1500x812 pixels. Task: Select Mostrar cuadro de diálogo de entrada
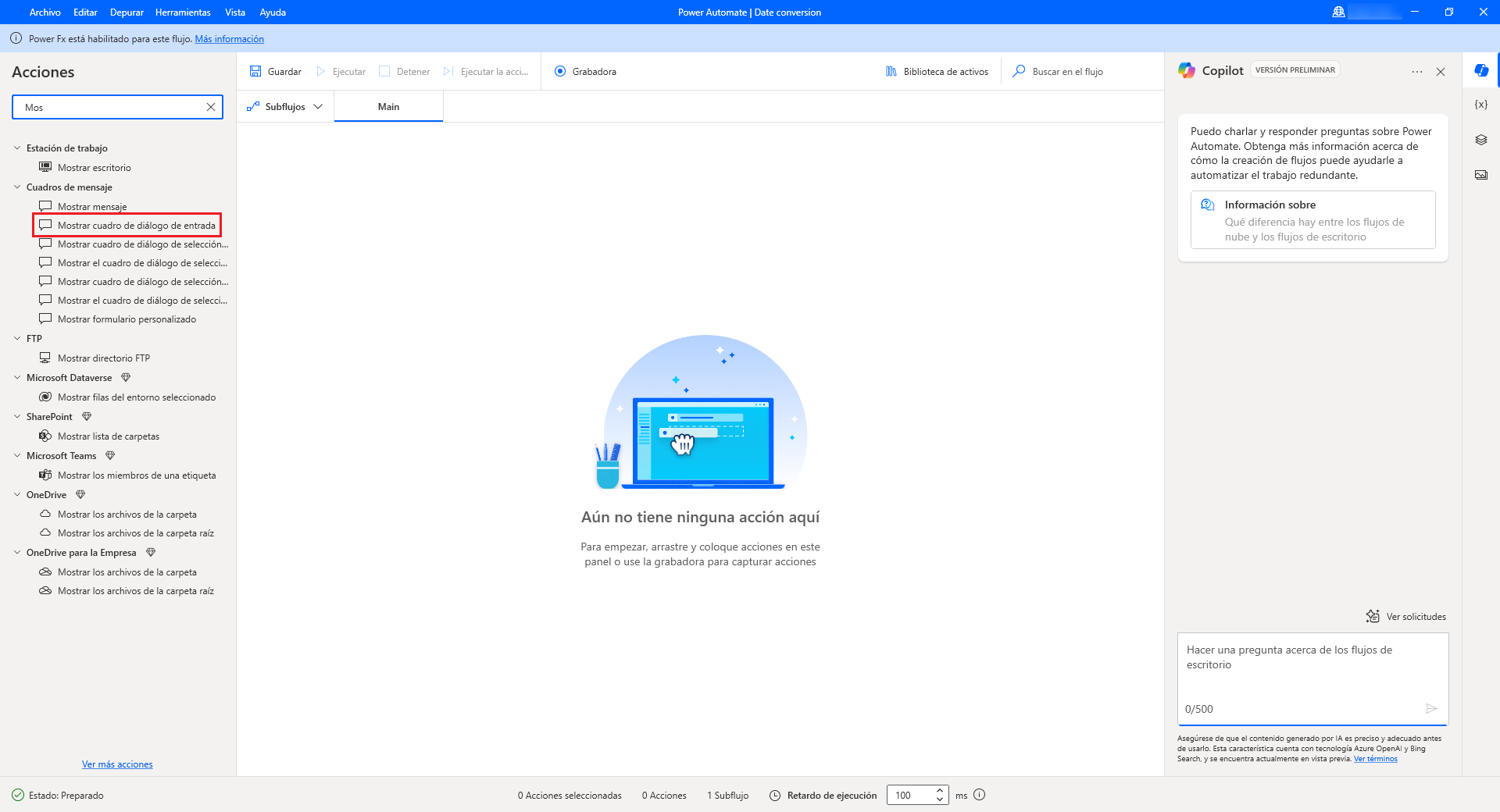[127, 226]
